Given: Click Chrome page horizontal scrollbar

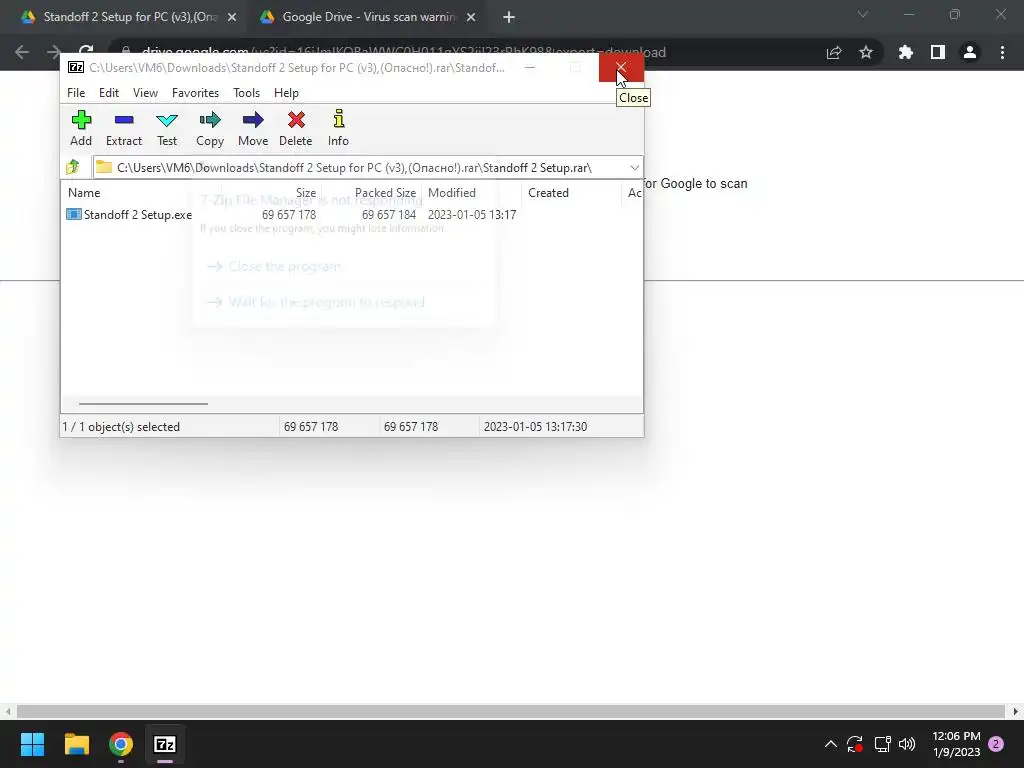Looking at the screenshot, I should tap(511, 711).
